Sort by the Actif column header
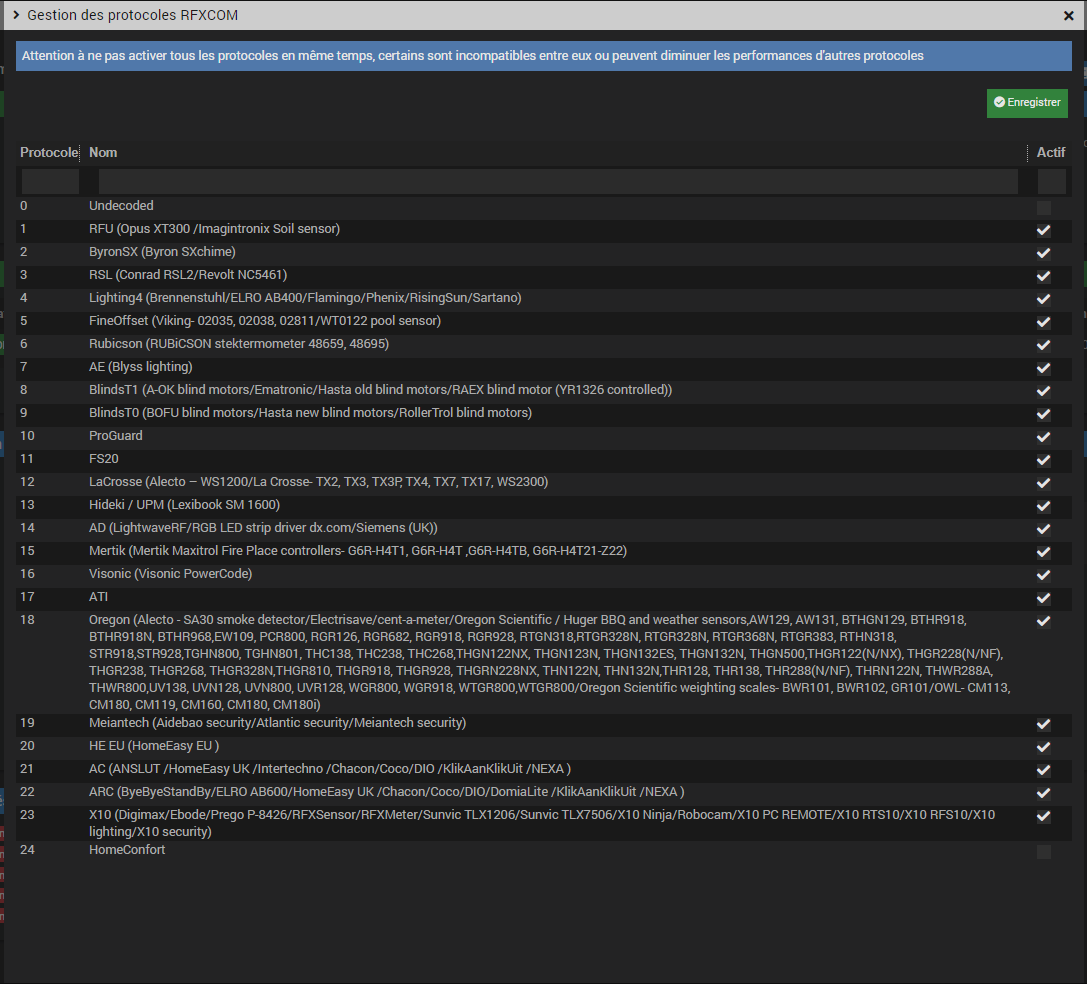Image resolution: width=1087 pixels, height=984 pixels. 1050,153
